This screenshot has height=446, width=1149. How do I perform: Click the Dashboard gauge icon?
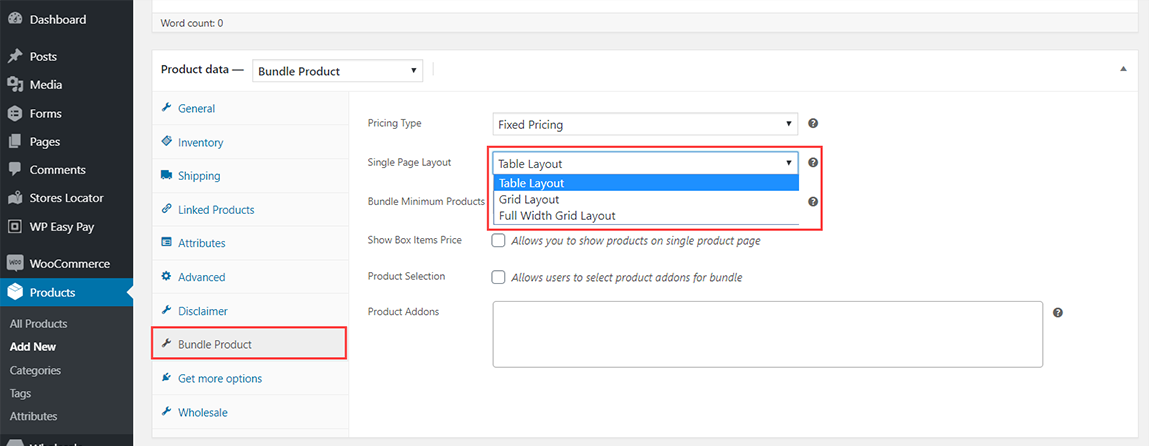15,20
